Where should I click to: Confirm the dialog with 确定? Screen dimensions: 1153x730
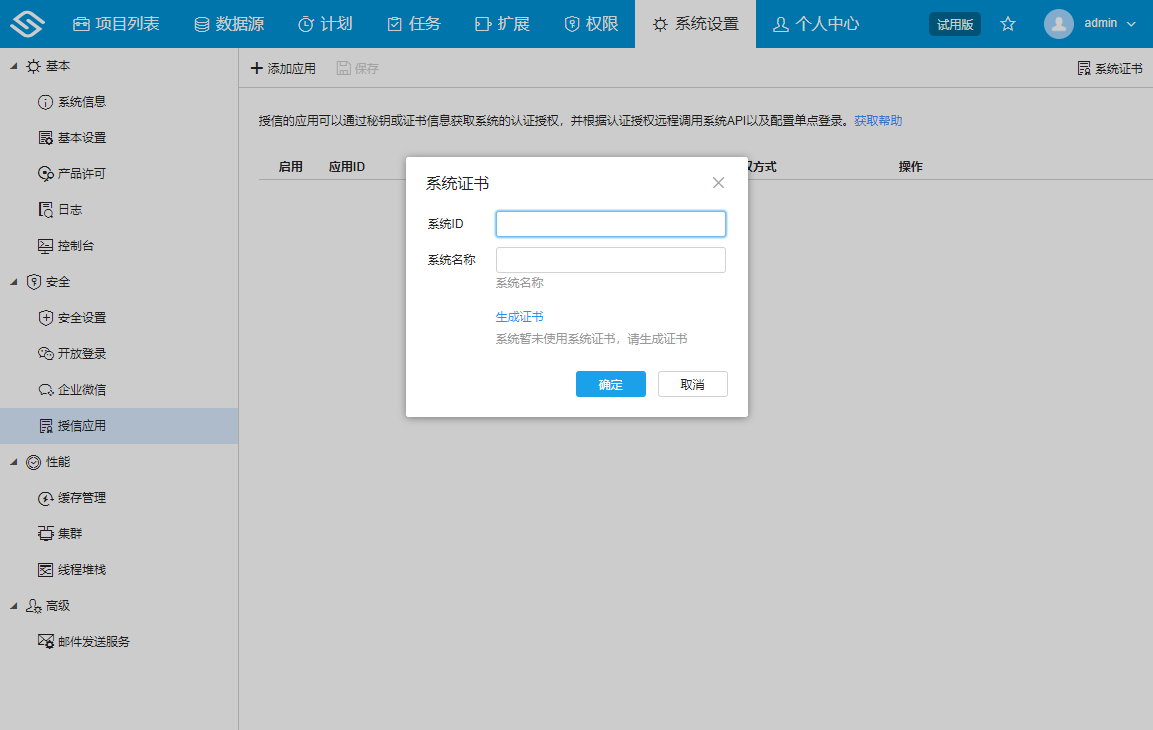coord(610,384)
